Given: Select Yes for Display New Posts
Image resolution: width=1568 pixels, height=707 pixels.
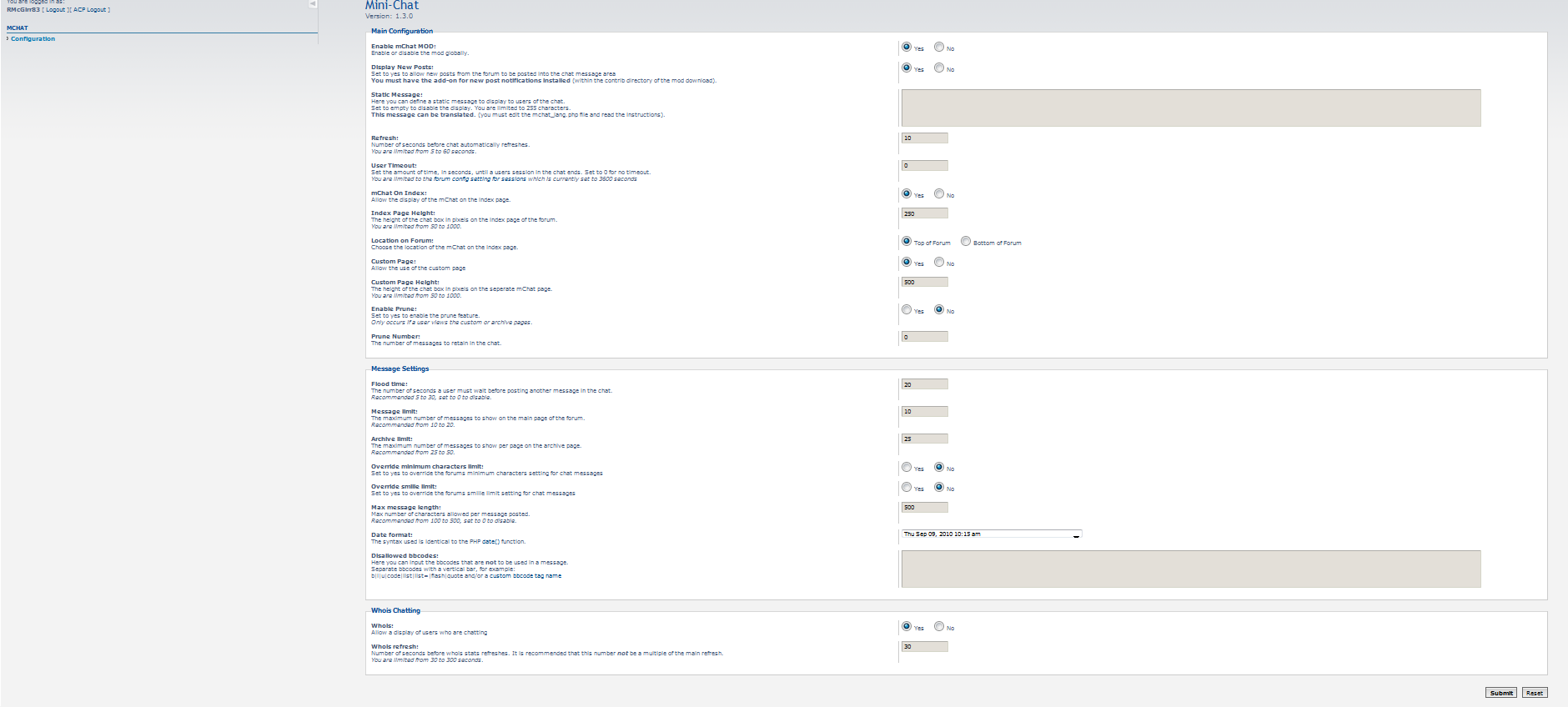Looking at the screenshot, I should coord(907,68).
